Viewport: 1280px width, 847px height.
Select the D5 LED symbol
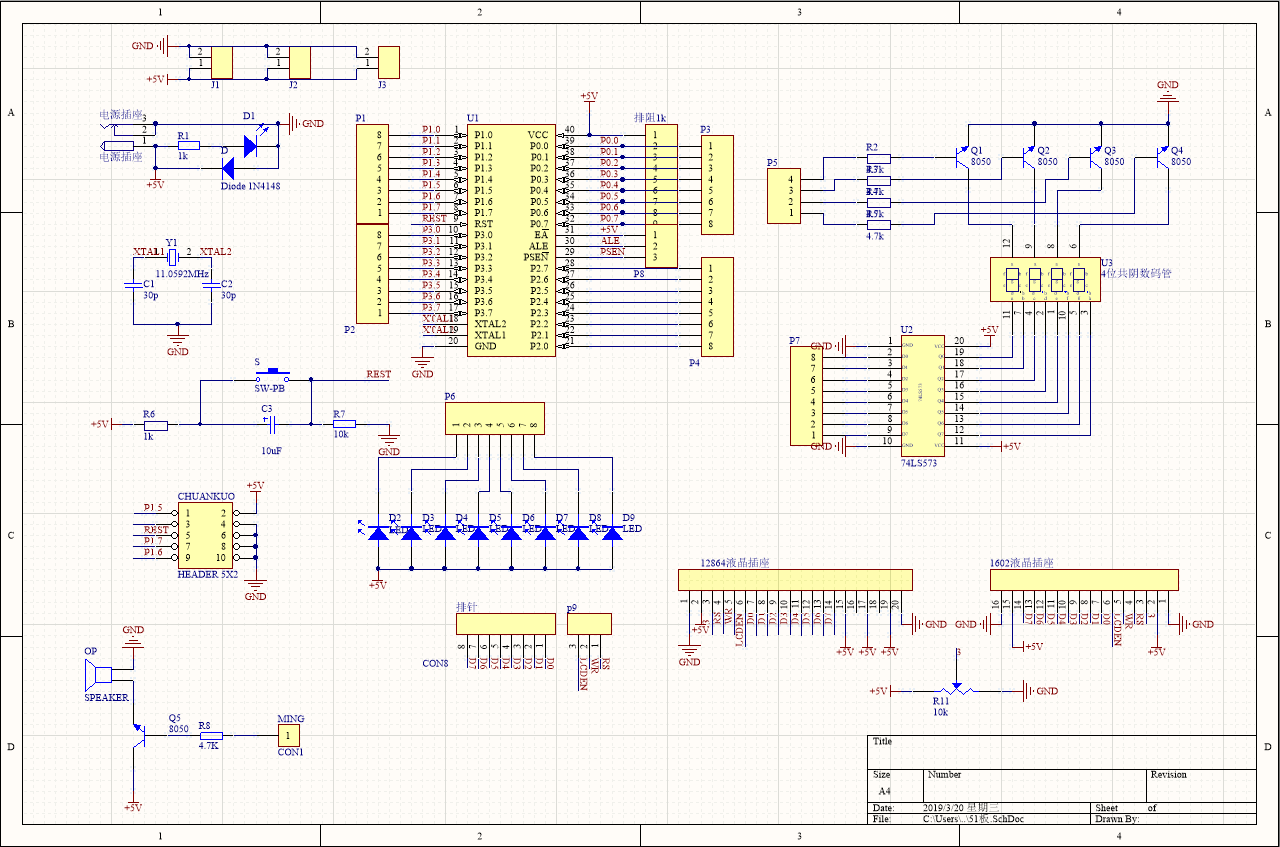click(478, 533)
